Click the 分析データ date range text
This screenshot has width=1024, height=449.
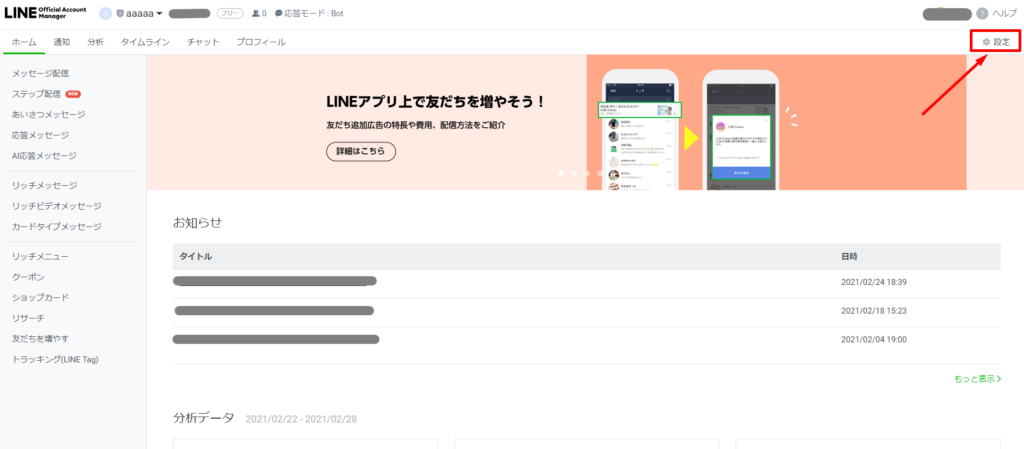[301, 419]
